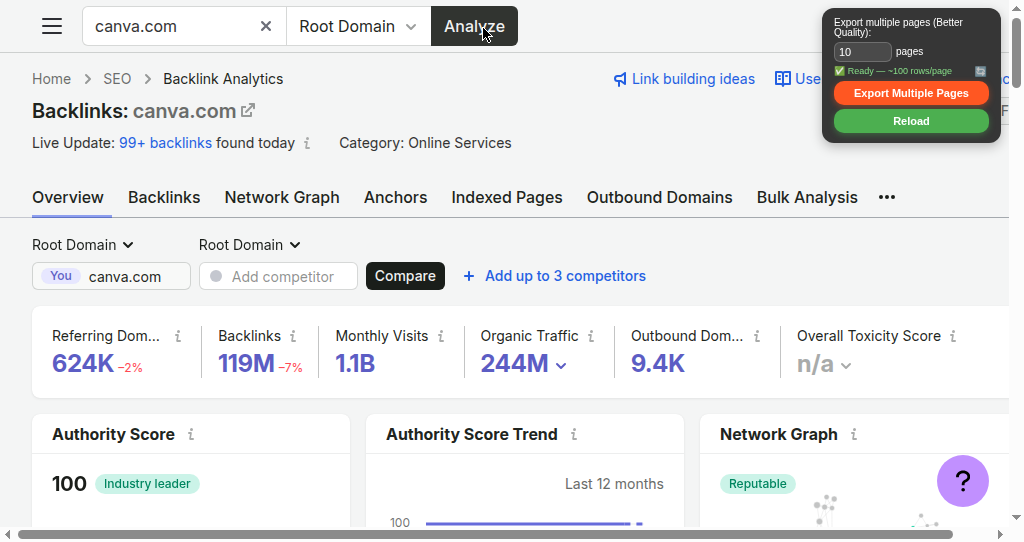Expand the Toxicity Score n/a dropdown
The width and height of the screenshot is (1024, 542).
coord(846,366)
